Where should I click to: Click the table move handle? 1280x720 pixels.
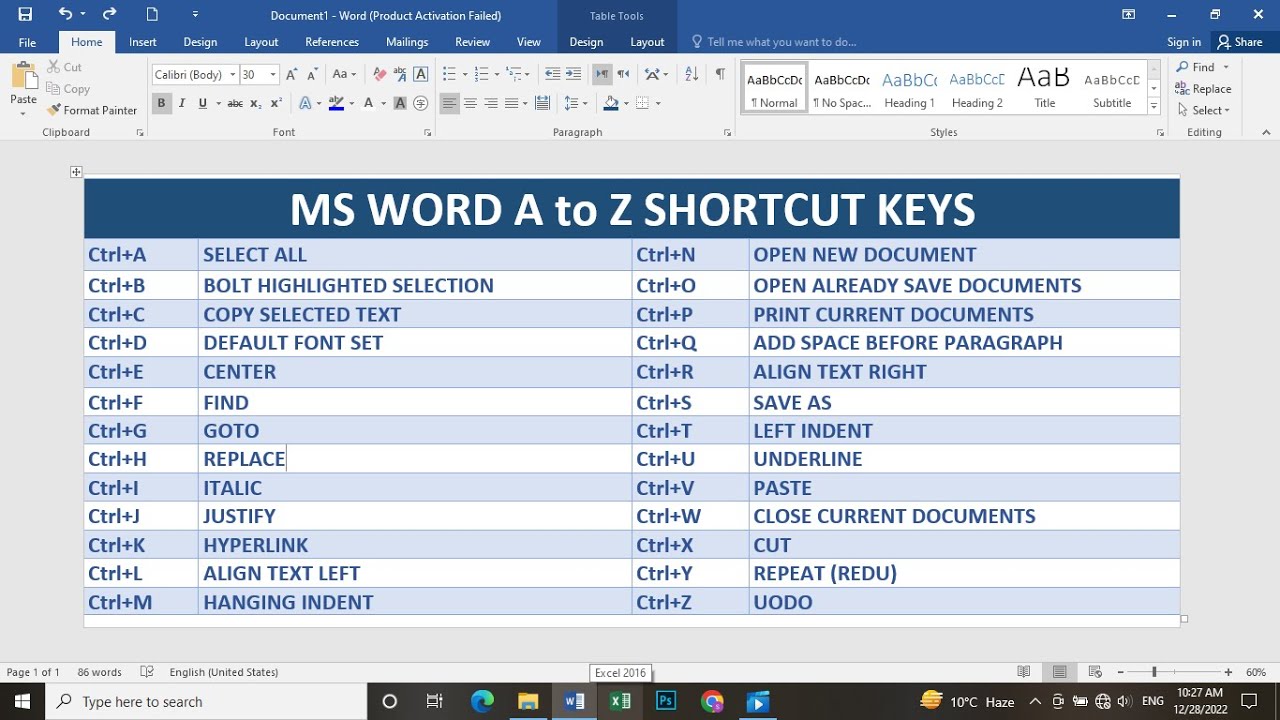click(76, 172)
